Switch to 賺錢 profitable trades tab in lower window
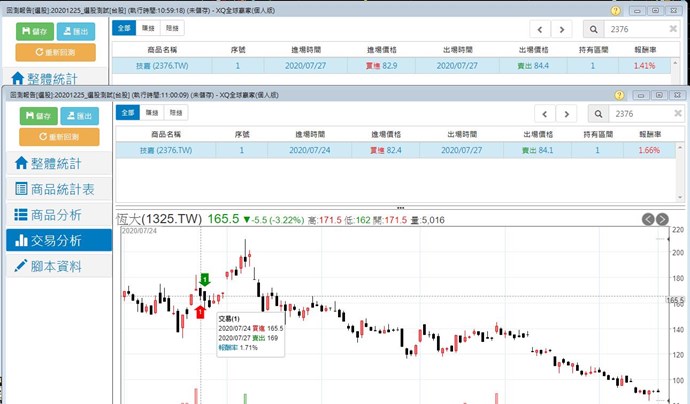 [x=149, y=113]
